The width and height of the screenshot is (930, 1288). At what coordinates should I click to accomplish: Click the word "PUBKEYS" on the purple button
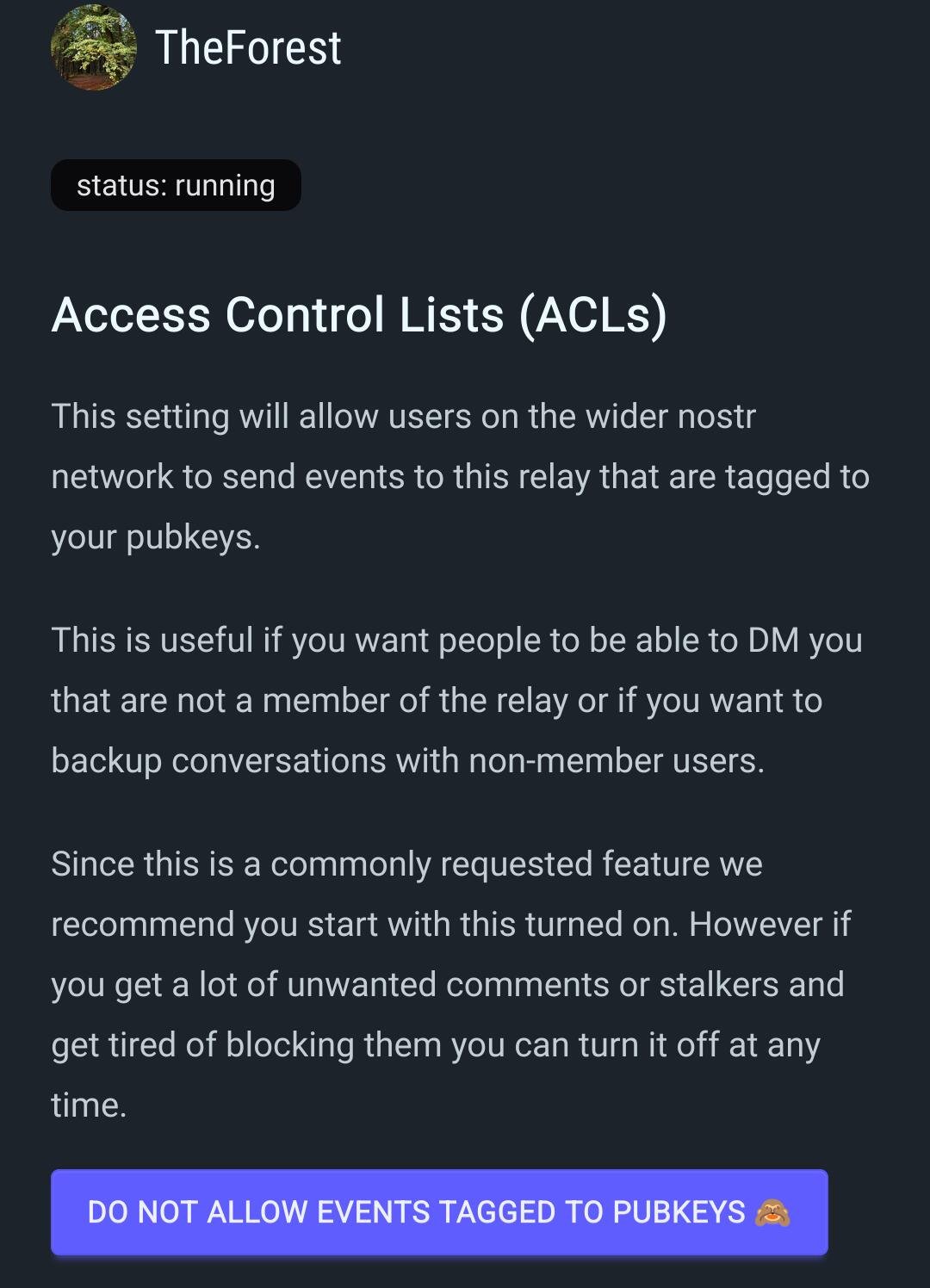(679, 1212)
